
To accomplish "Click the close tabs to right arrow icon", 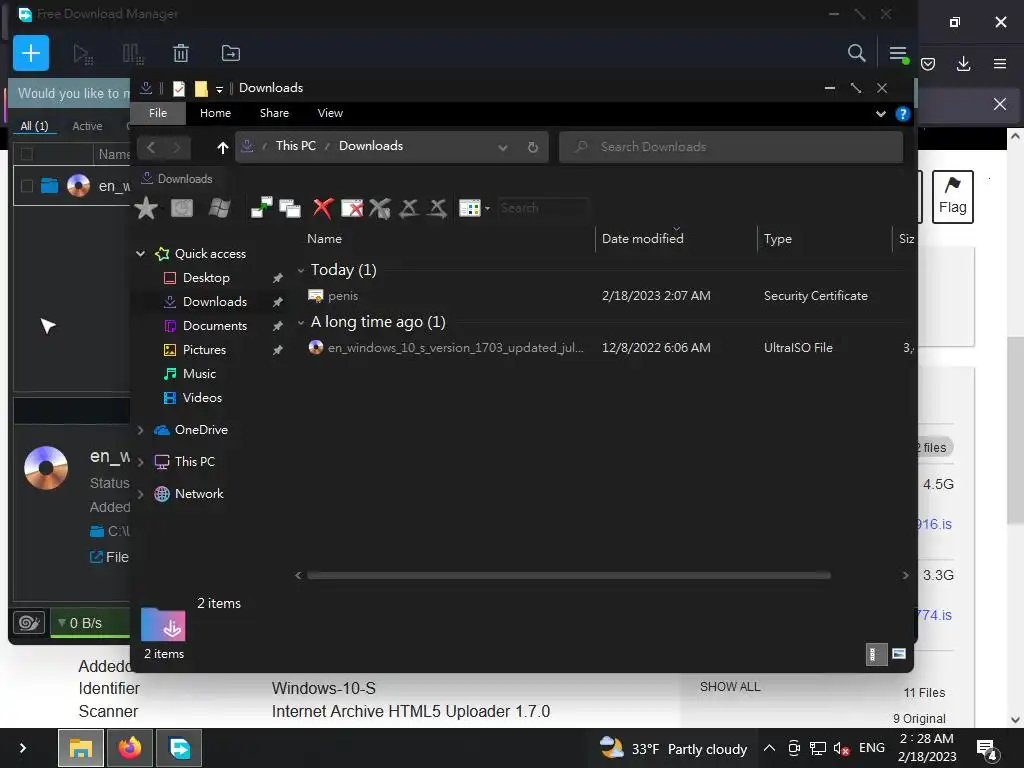I will point(438,208).
